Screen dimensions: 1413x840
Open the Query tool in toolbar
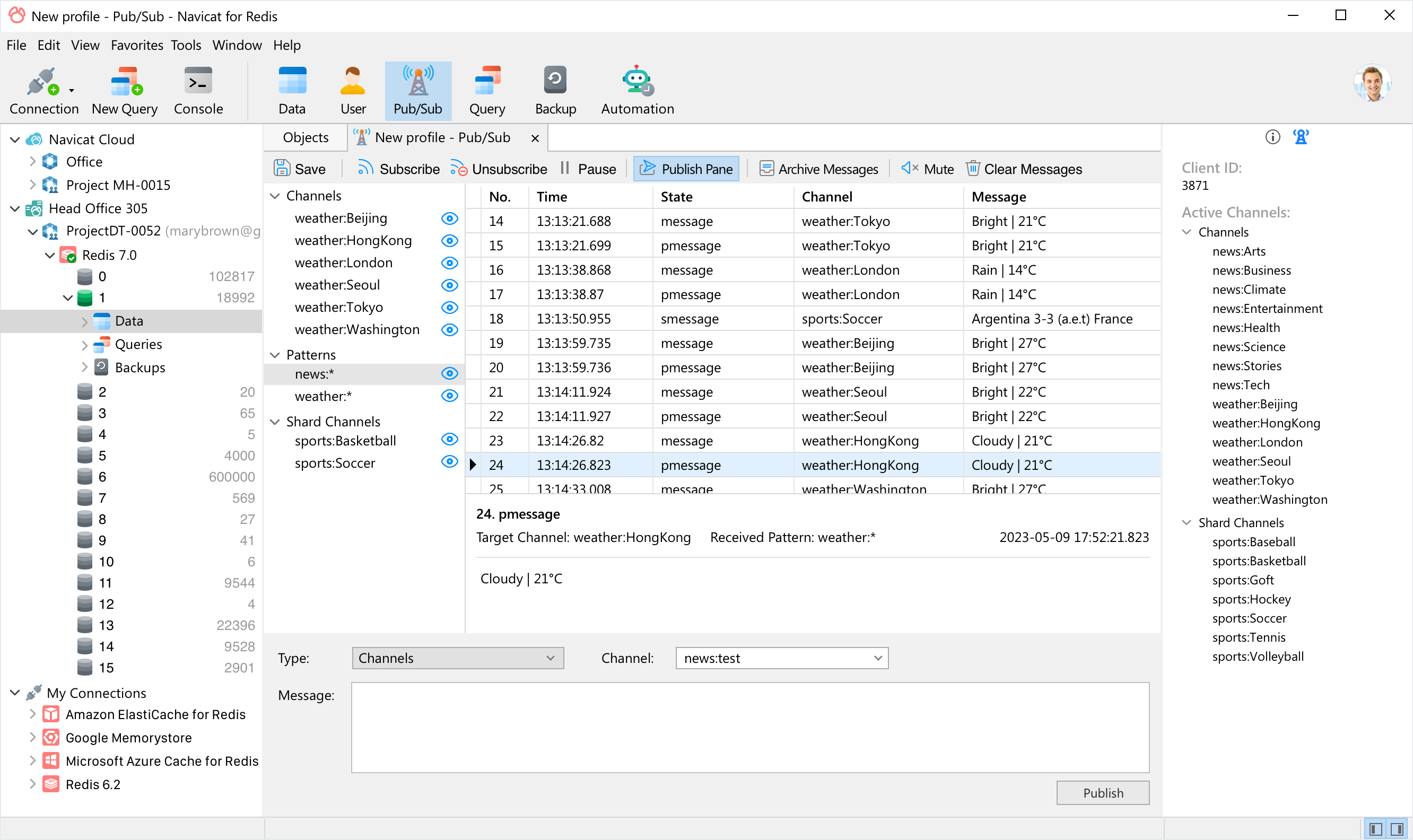(x=487, y=91)
